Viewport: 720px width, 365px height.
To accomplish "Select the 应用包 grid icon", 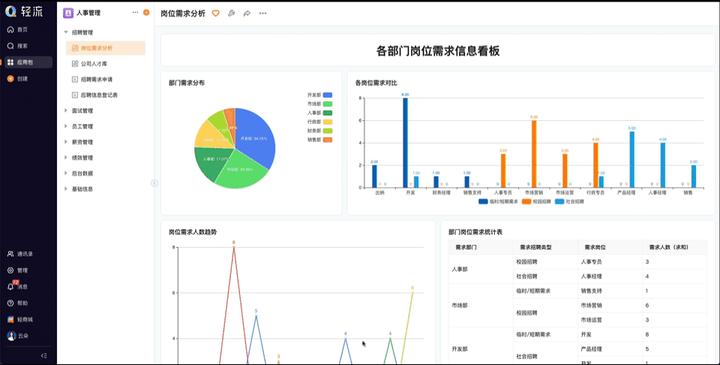I will [x=11, y=62].
